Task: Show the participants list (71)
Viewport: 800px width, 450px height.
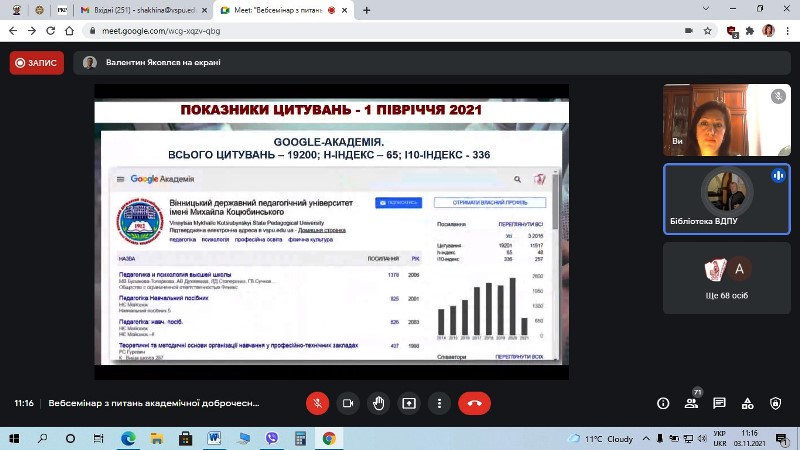Action: pos(691,404)
